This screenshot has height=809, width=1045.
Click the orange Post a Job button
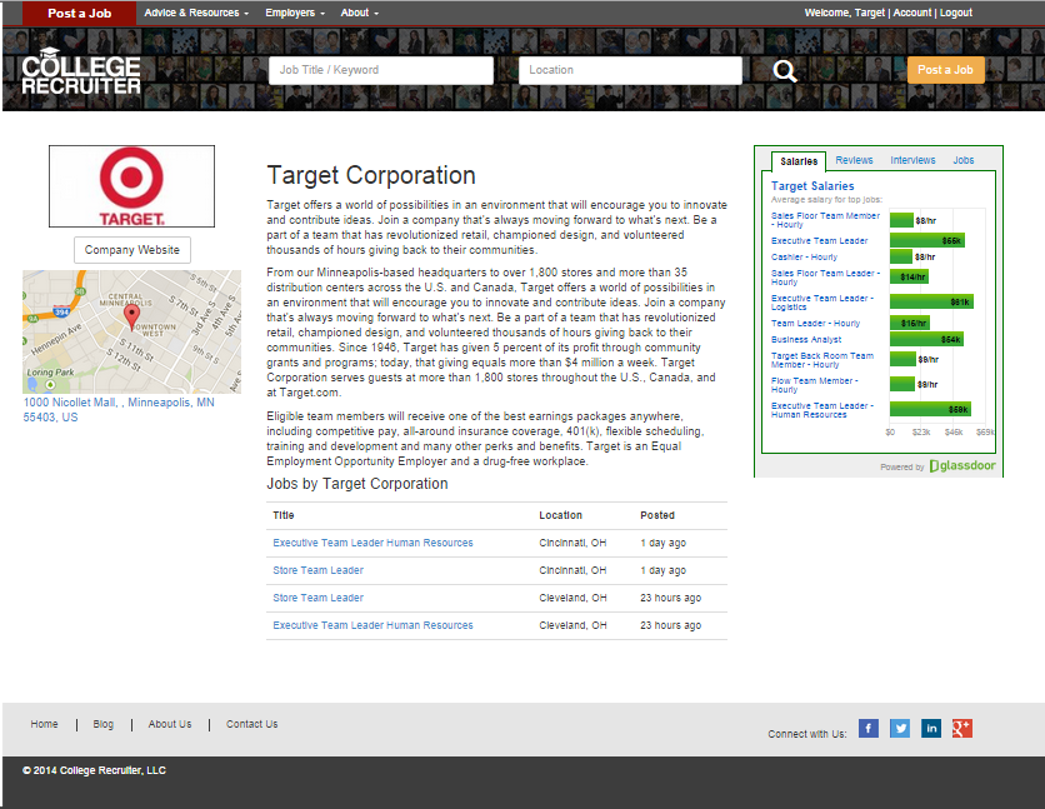(x=946, y=70)
